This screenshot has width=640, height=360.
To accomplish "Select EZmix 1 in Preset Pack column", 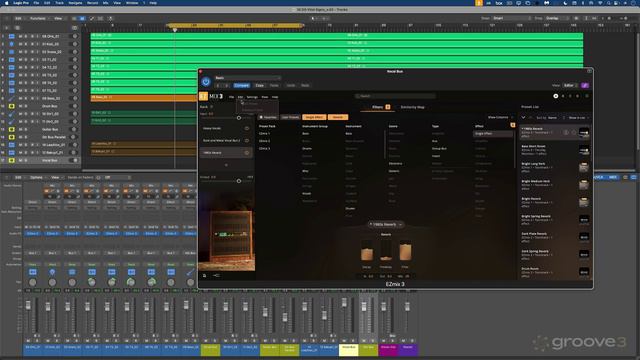I will [264, 133].
